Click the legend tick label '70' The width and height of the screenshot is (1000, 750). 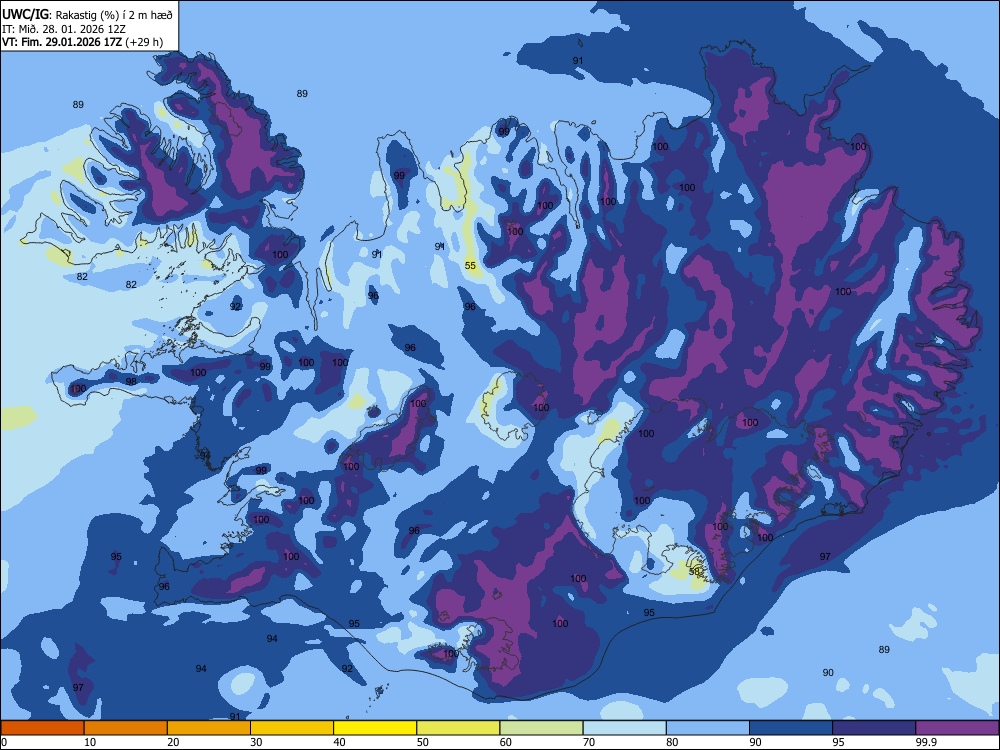point(589,742)
